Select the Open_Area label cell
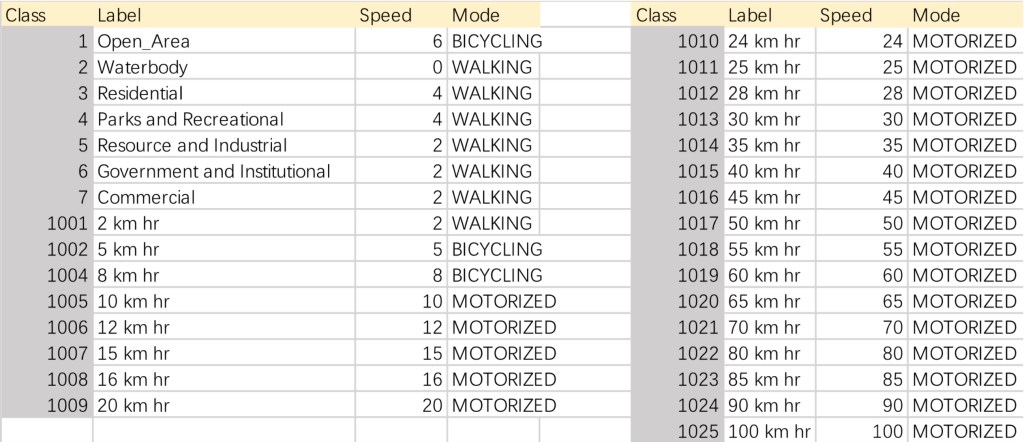 (143, 42)
